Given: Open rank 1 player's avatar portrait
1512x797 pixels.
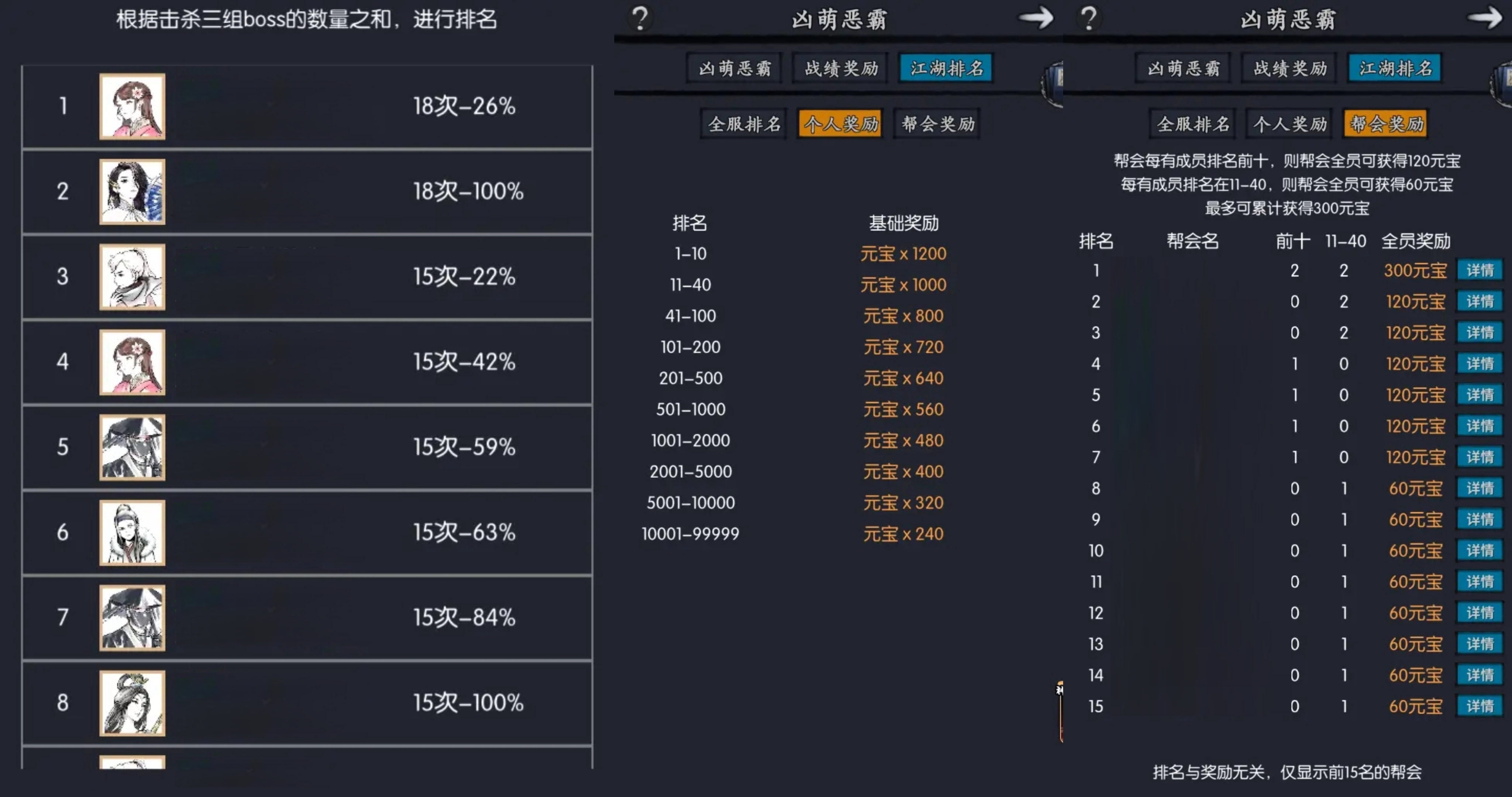Looking at the screenshot, I should (x=132, y=106).
